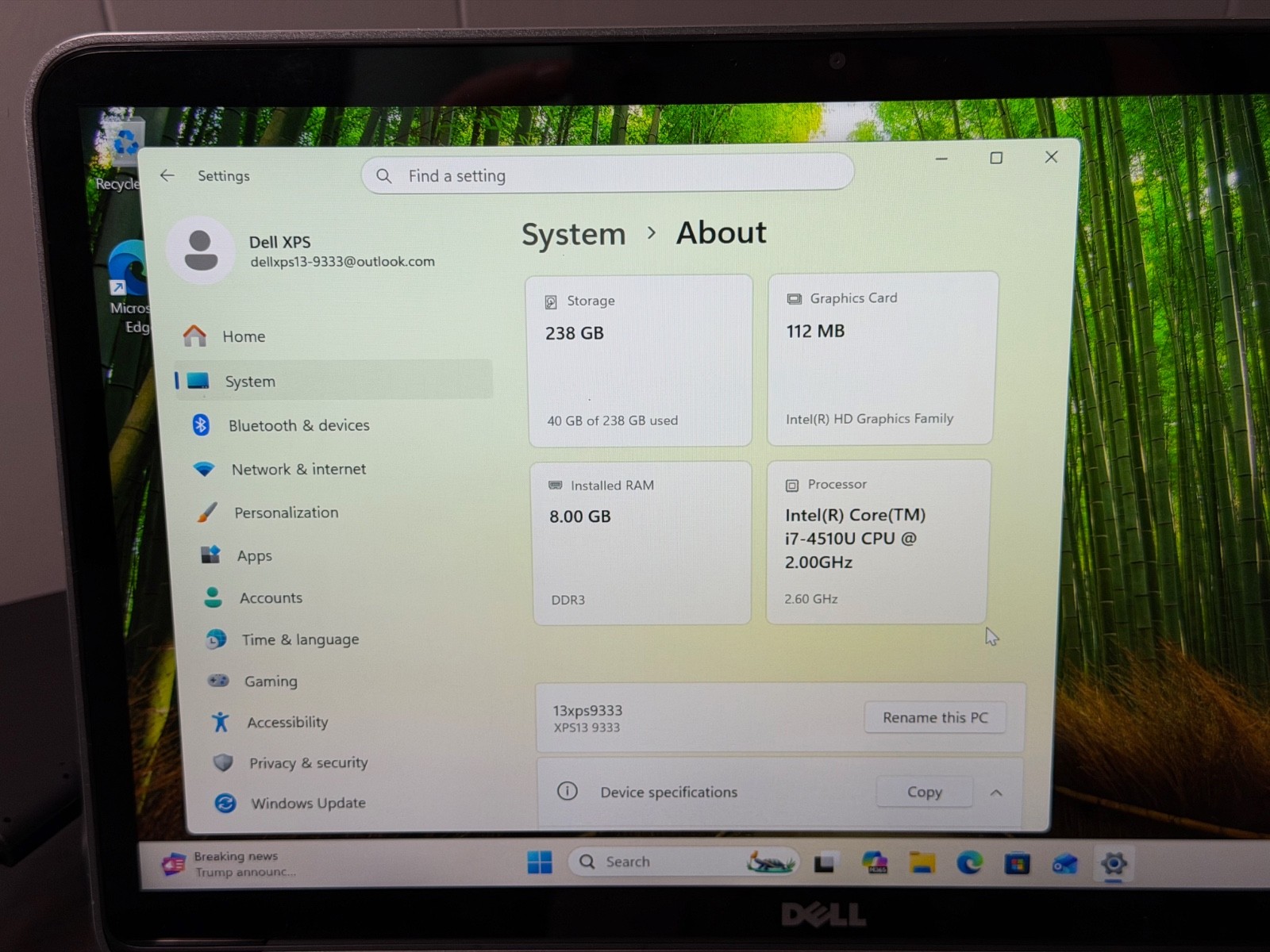Click the magnifier icon in Find a setting
This screenshot has height=952, width=1270.
384,175
